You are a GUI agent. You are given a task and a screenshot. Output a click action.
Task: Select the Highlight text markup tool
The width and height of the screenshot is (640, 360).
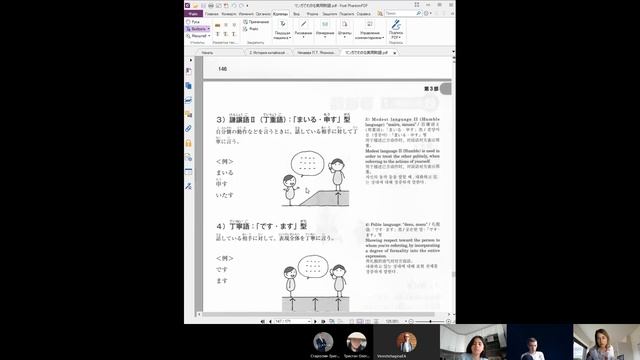point(218,25)
